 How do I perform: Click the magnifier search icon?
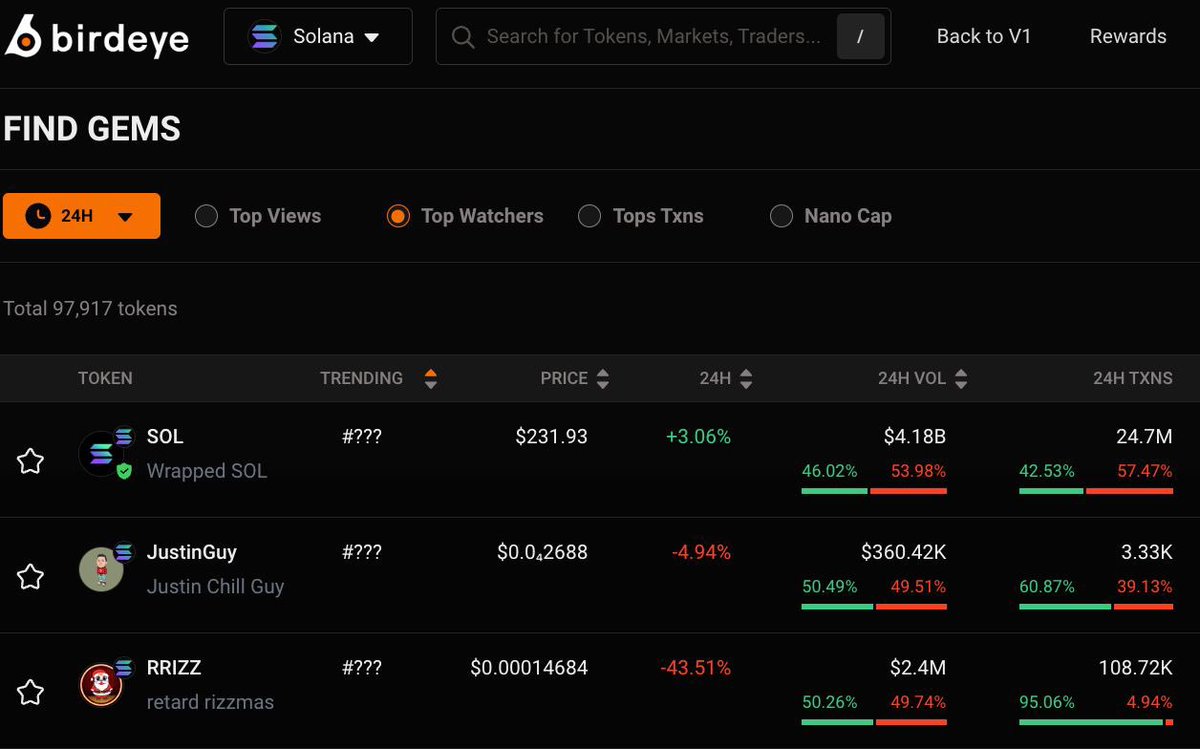[x=462, y=37]
